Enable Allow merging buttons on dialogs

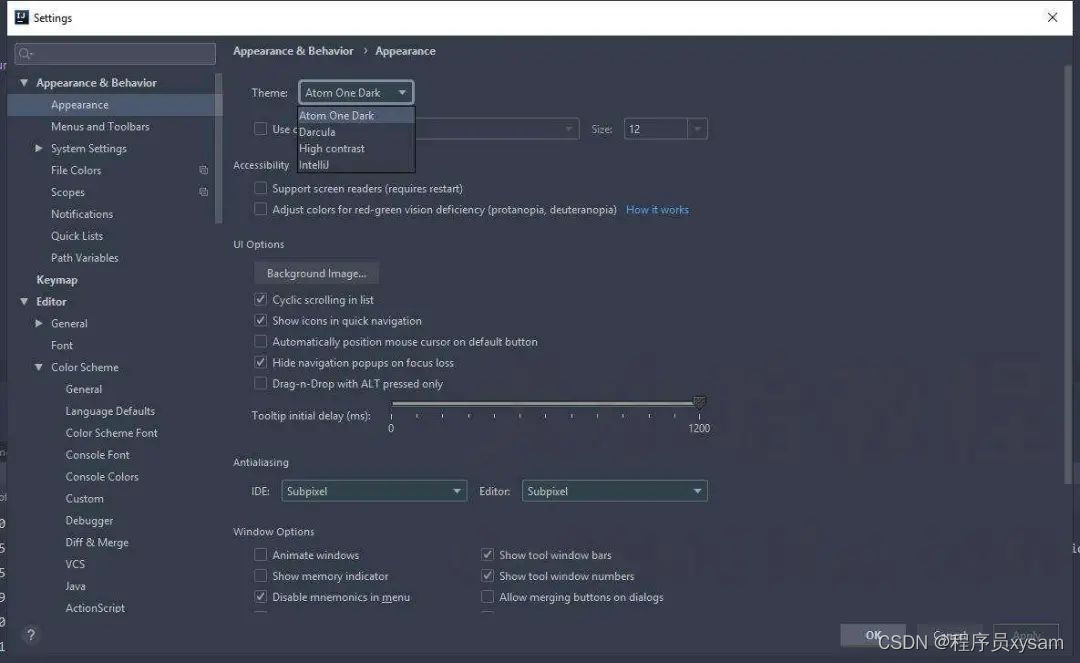coord(487,597)
